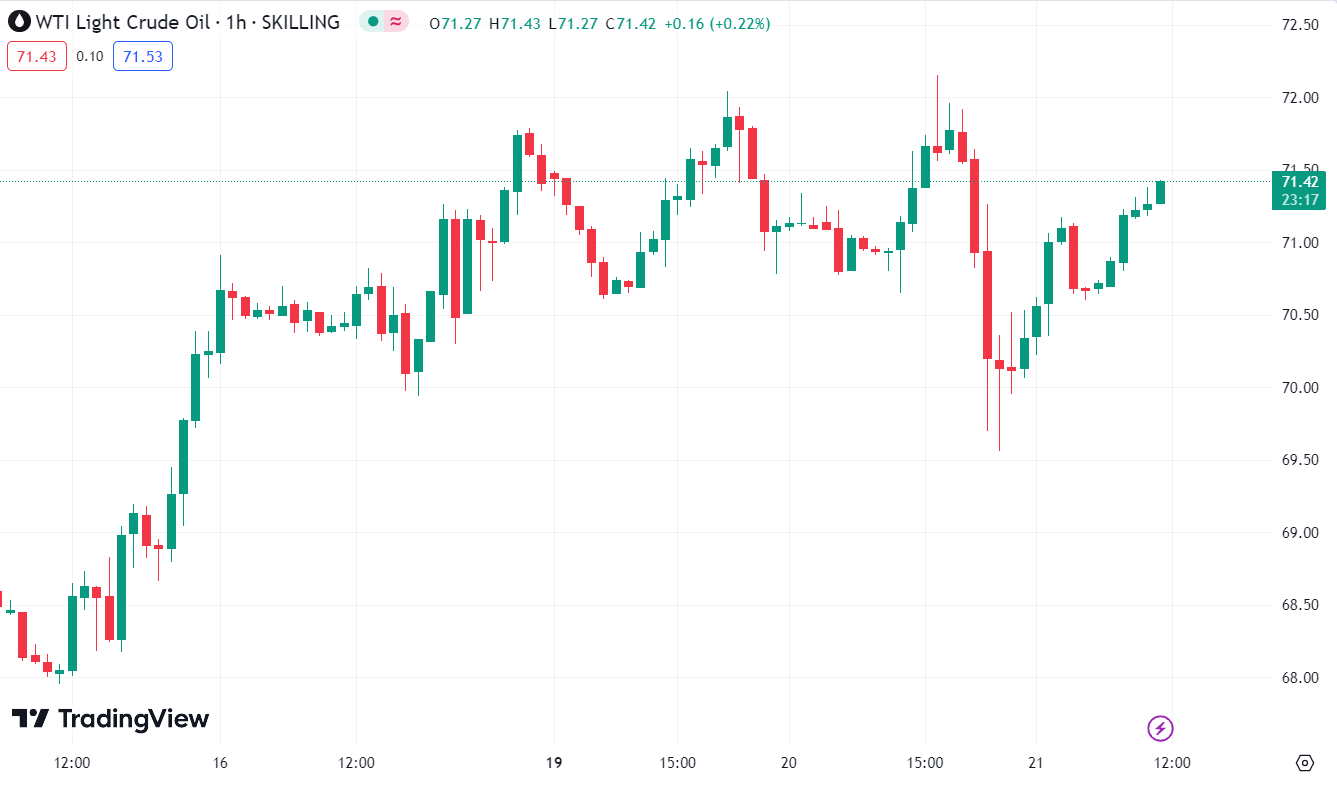This screenshot has width=1337, height=789.
Task: Click the oil drop symbol icon
Action: [18, 22]
